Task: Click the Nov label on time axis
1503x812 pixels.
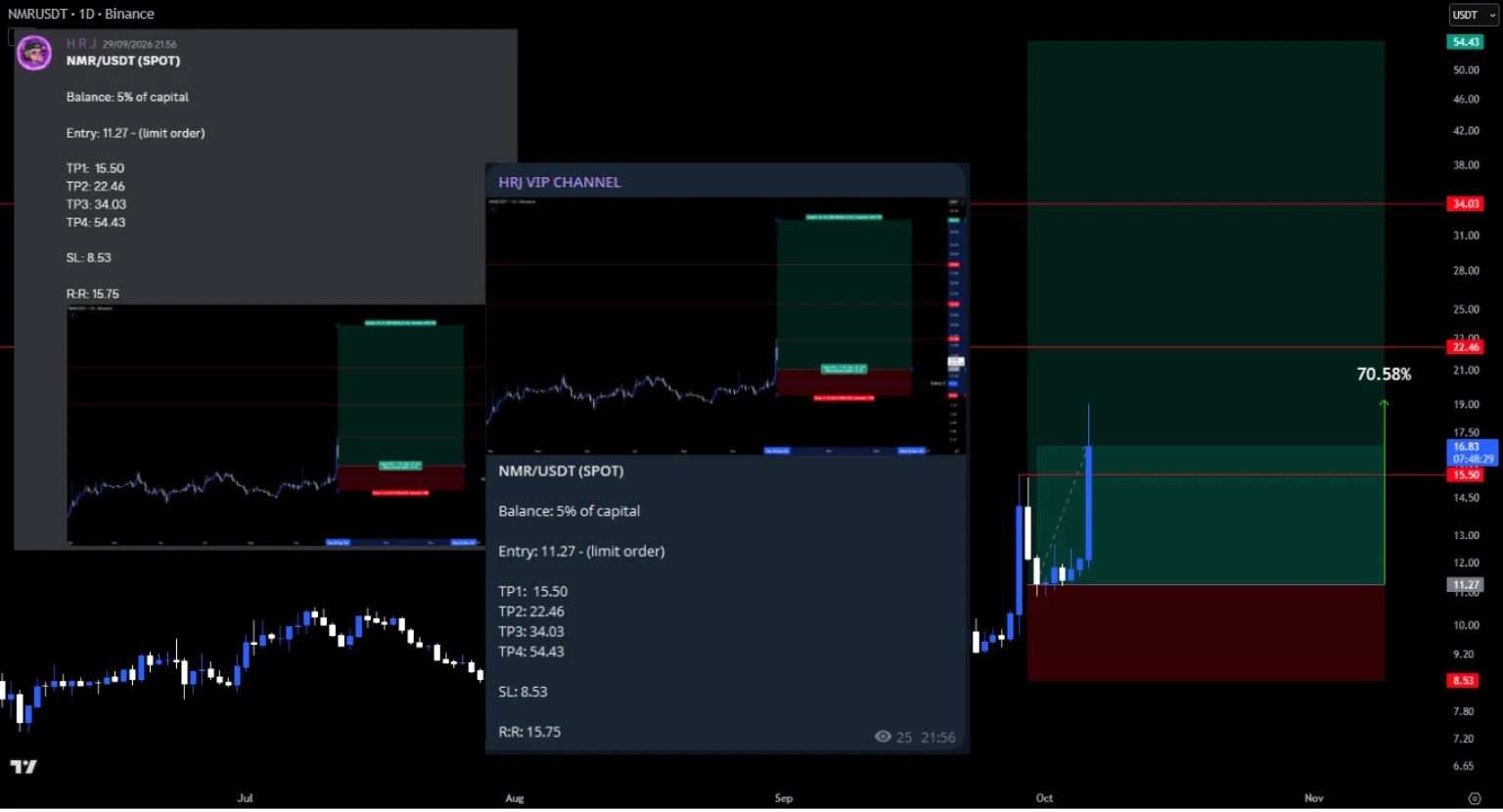Action: click(x=1313, y=798)
